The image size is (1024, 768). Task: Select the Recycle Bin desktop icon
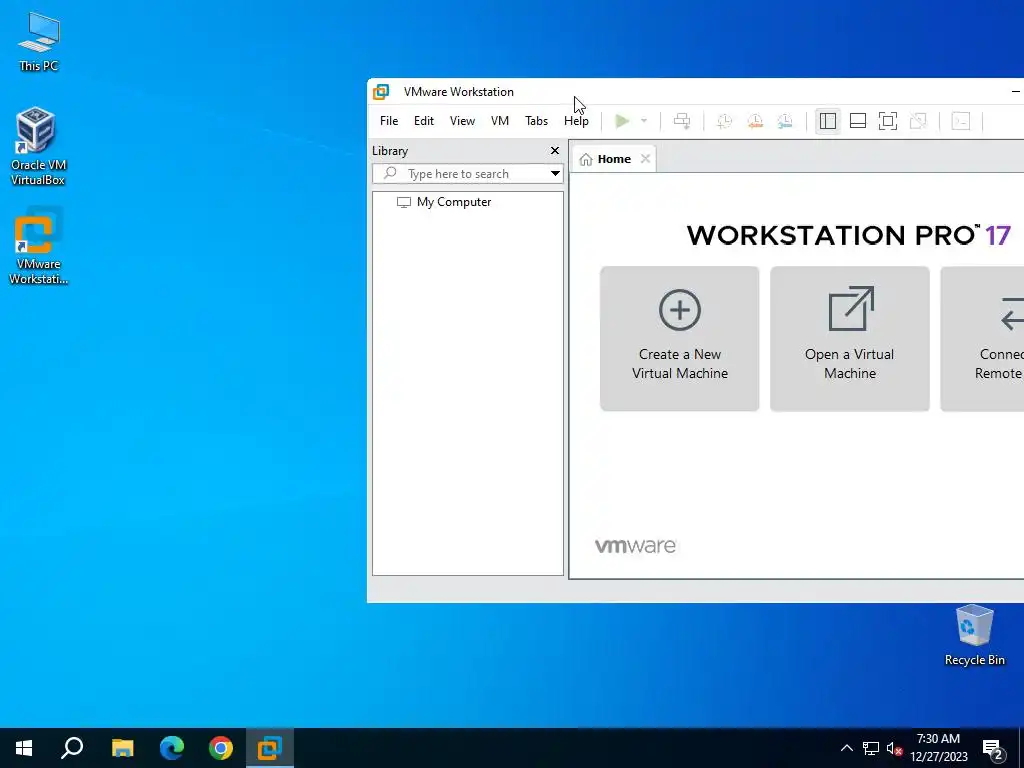974,635
